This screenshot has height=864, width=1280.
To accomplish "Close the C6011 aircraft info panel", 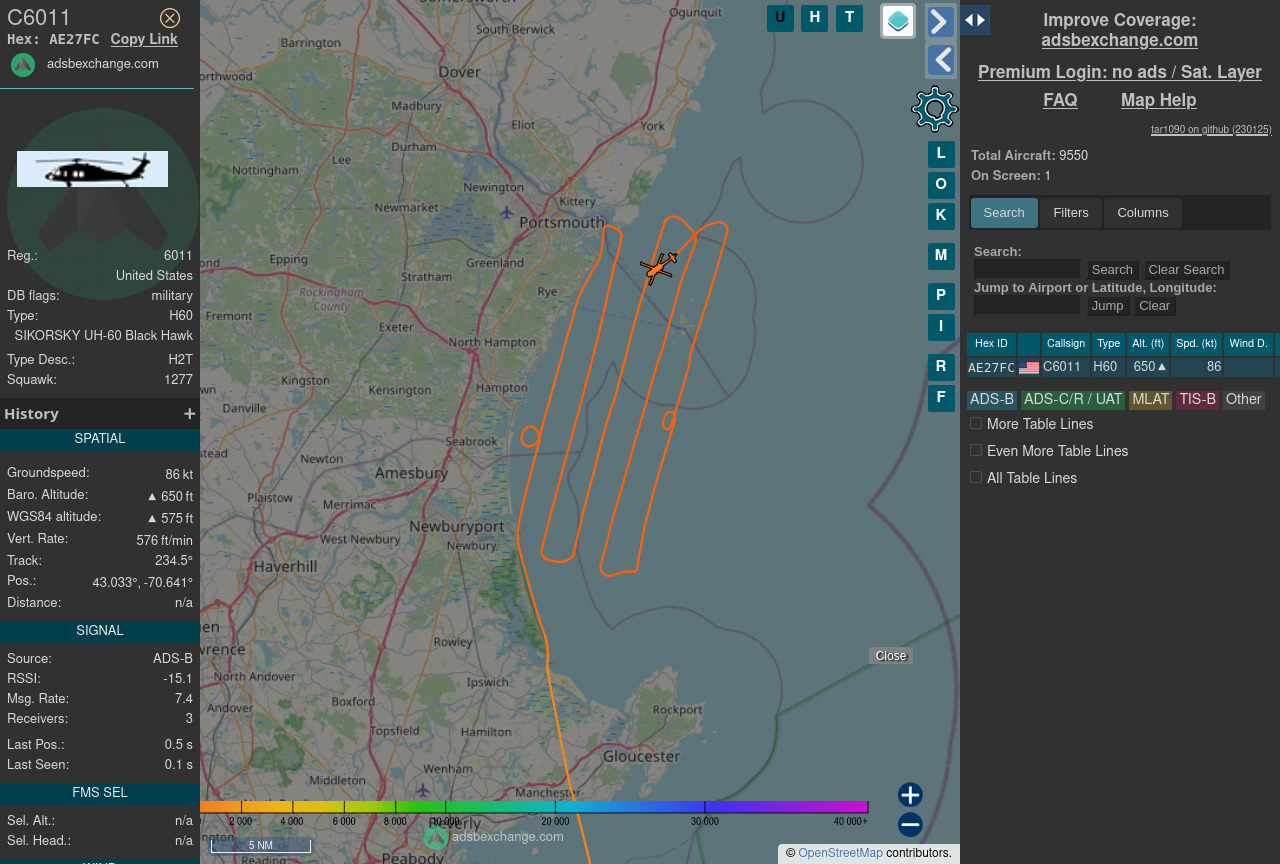I will point(170,18).
